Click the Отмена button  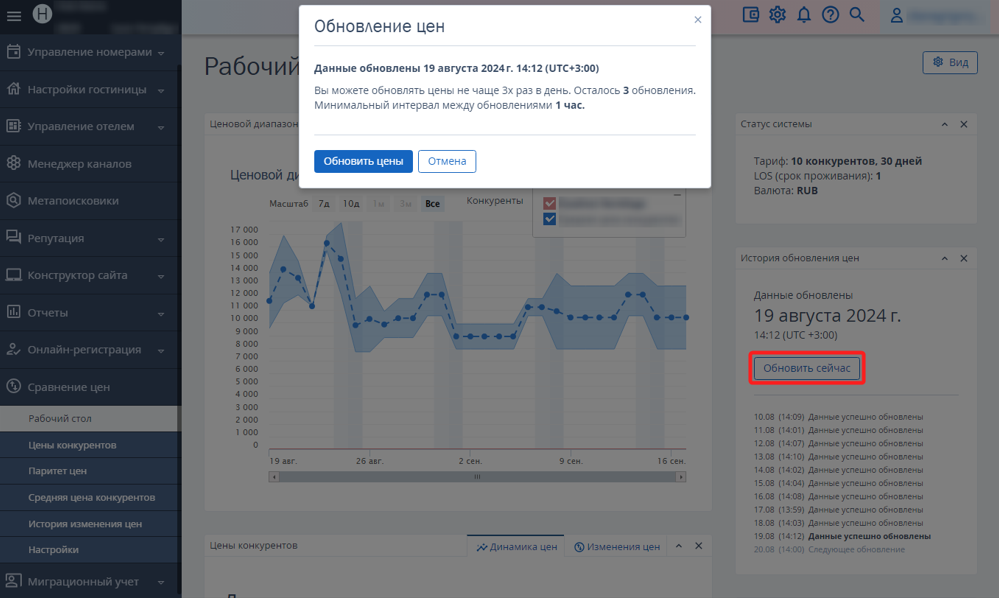click(x=447, y=161)
